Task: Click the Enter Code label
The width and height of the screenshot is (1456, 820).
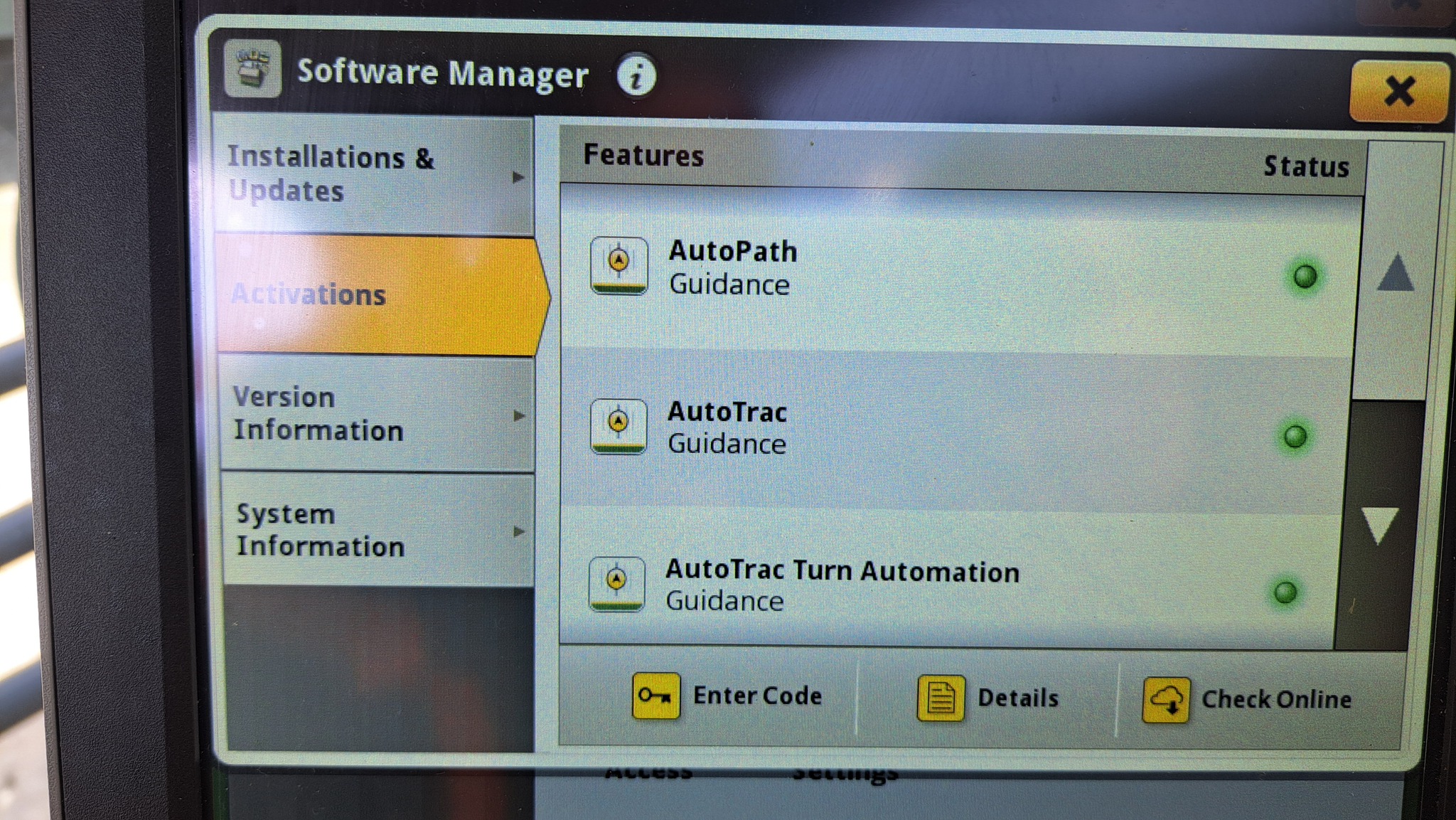Action: click(x=757, y=696)
